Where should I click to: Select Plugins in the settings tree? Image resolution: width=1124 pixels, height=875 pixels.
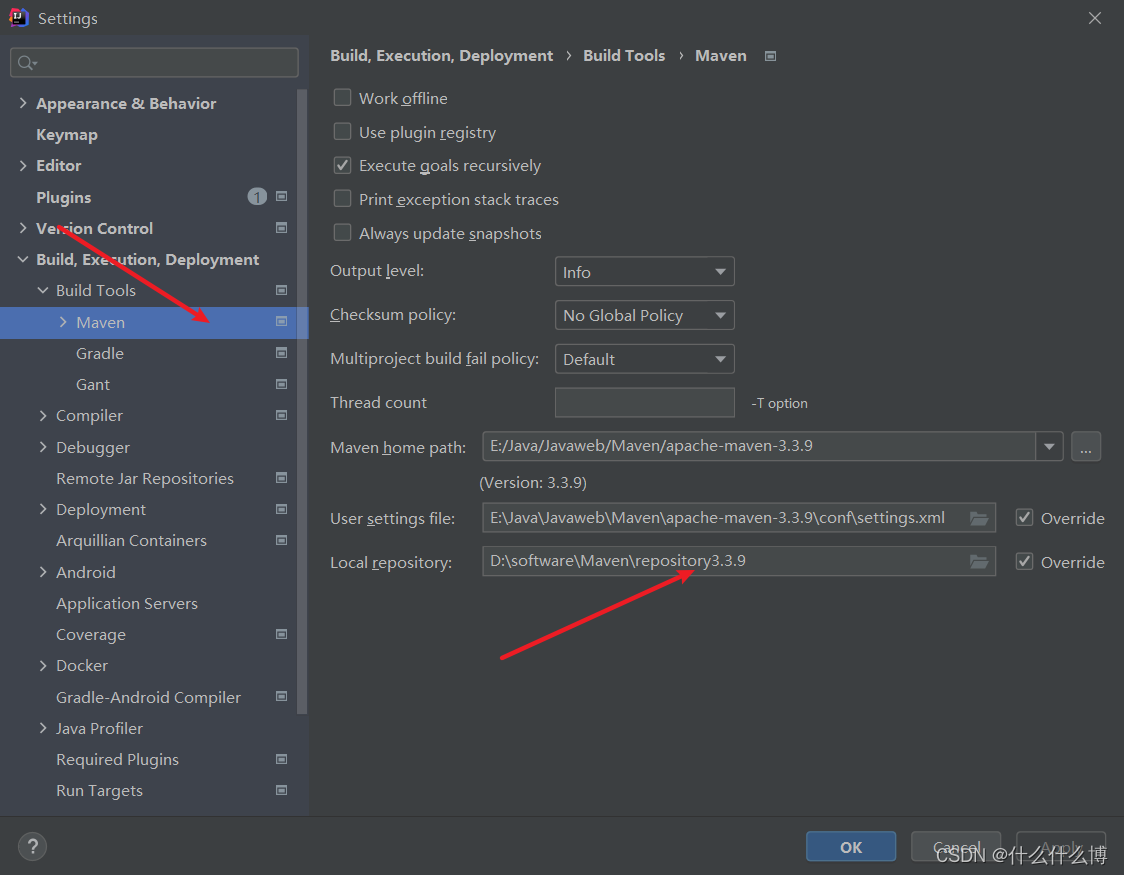pos(64,197)
